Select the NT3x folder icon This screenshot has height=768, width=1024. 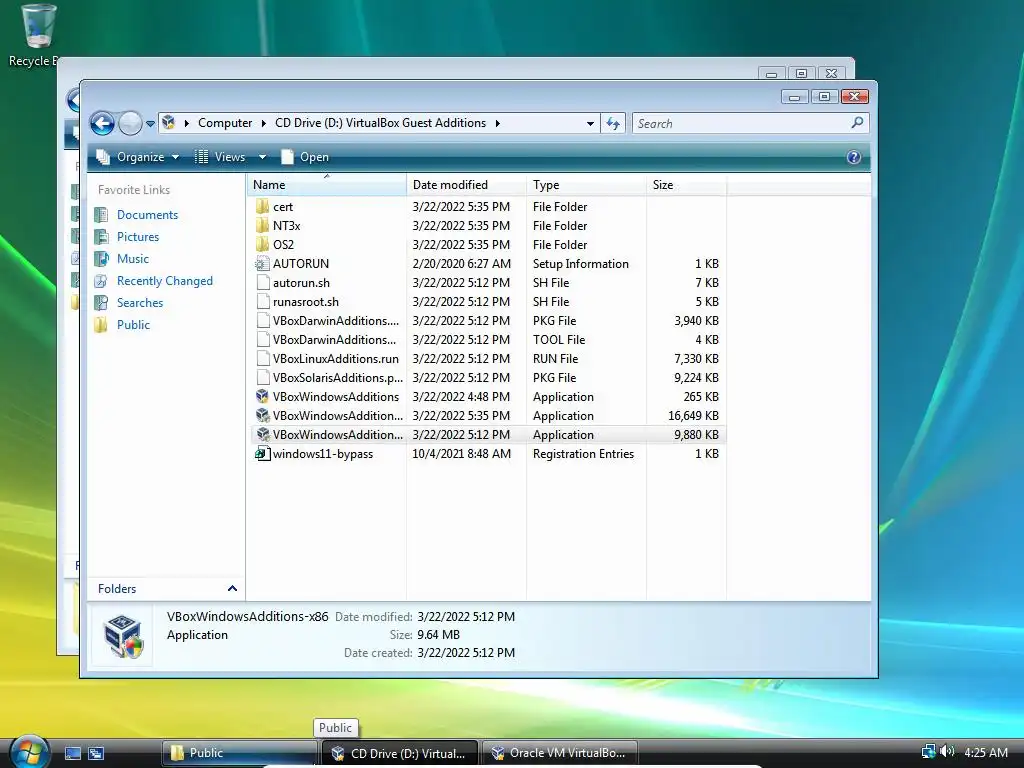coord(263,225)
